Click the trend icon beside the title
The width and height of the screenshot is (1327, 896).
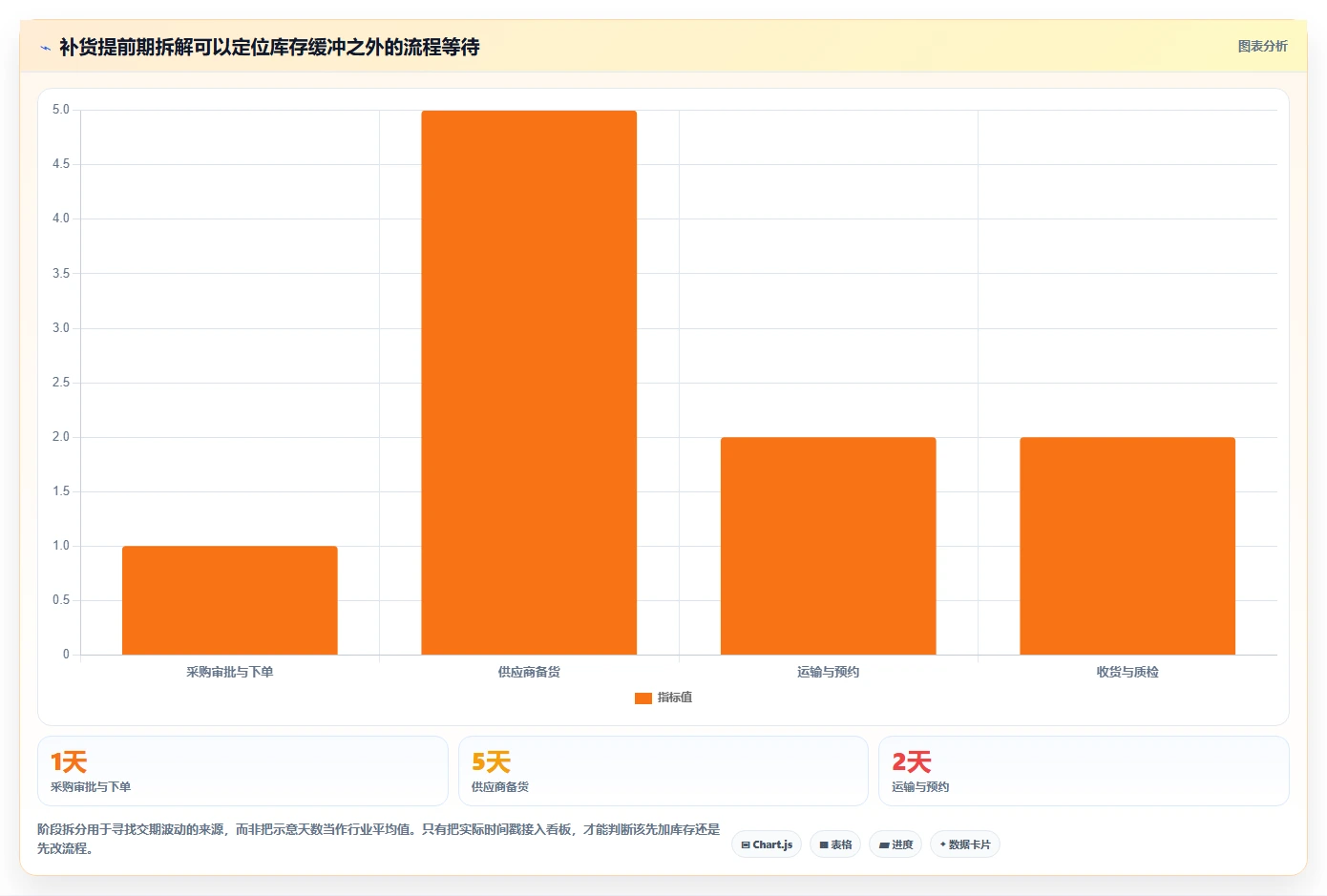(x=45, y=48)
